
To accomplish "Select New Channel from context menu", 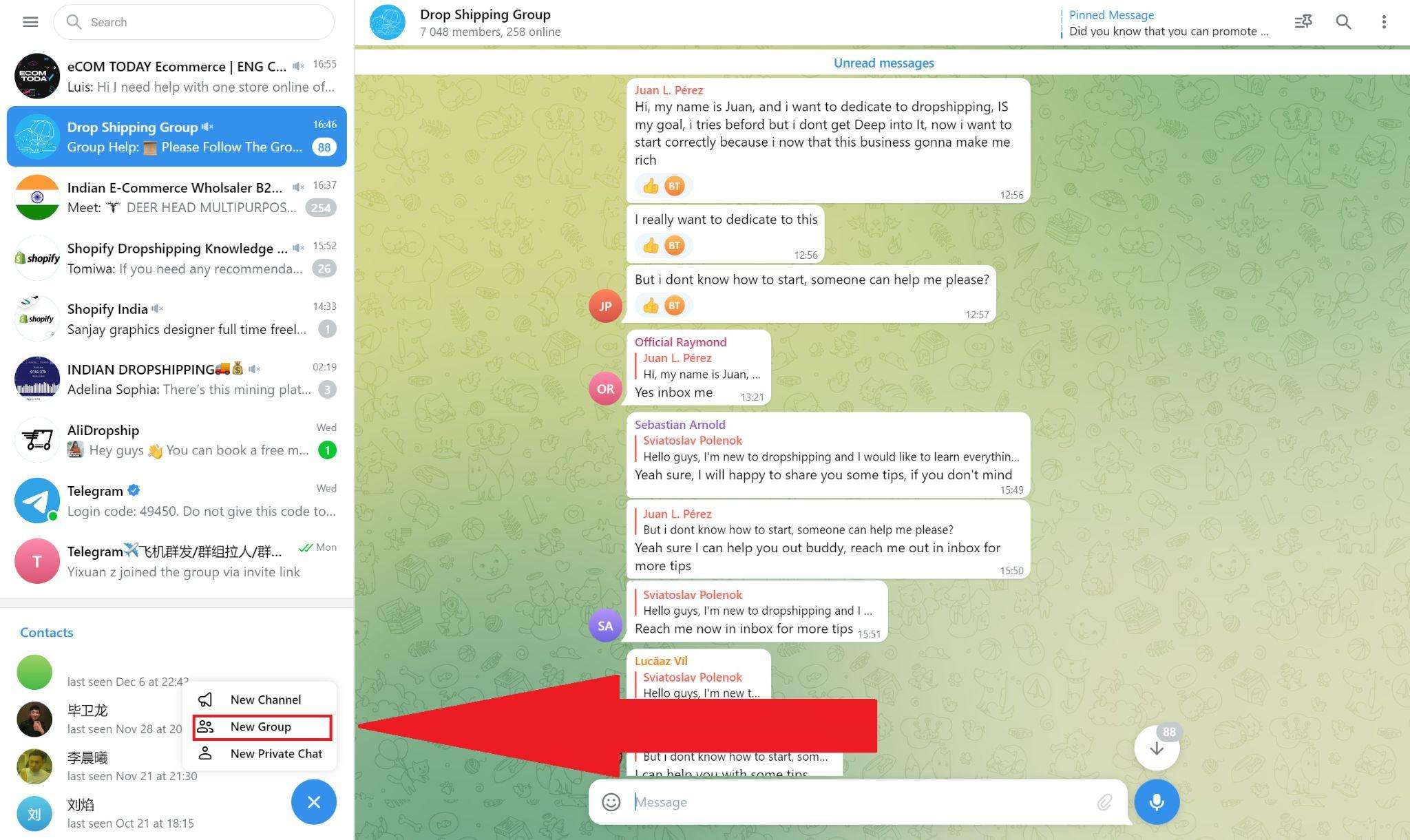I will (264, 699).
